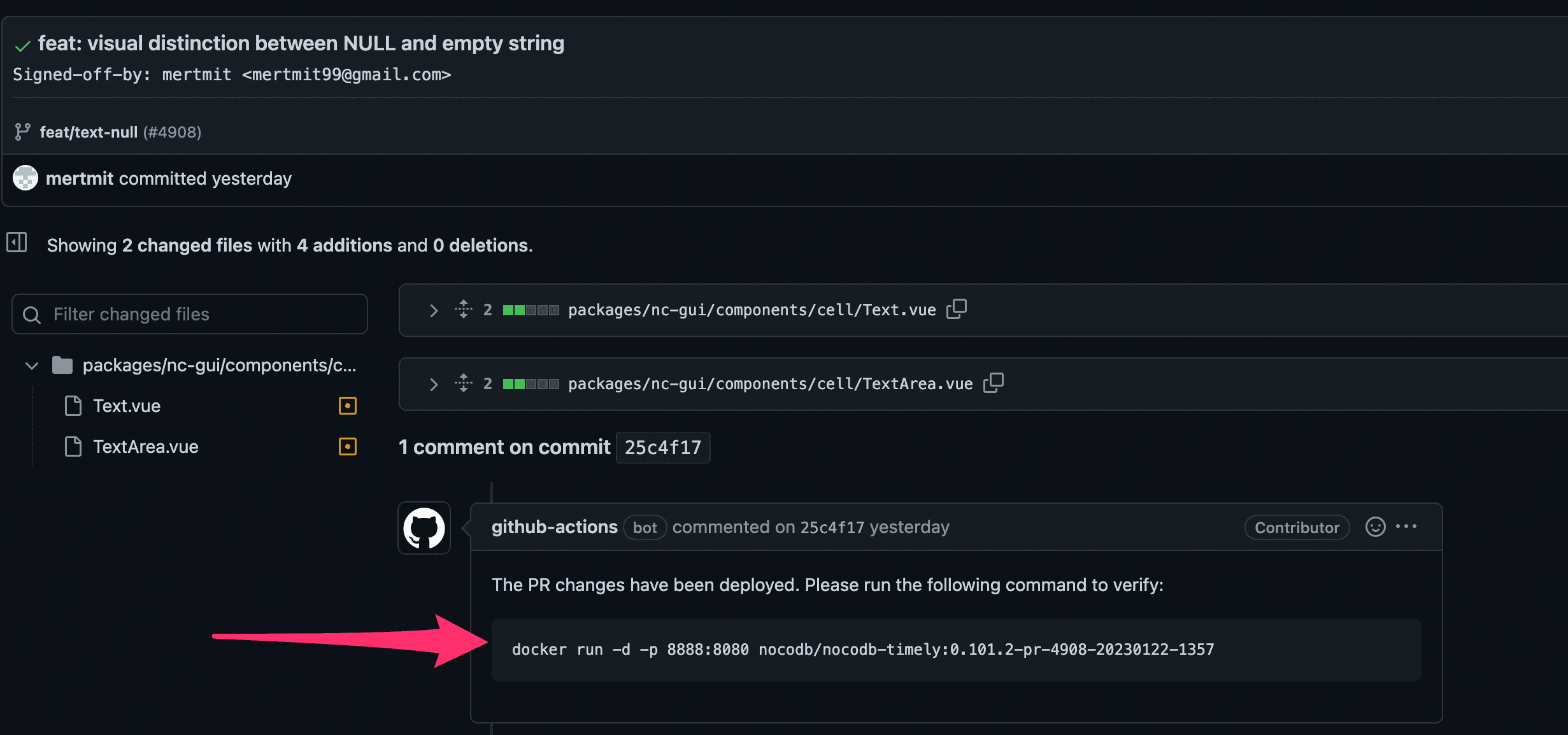
Task: Copy the file path for Text.vue
Action: [957, 309]
